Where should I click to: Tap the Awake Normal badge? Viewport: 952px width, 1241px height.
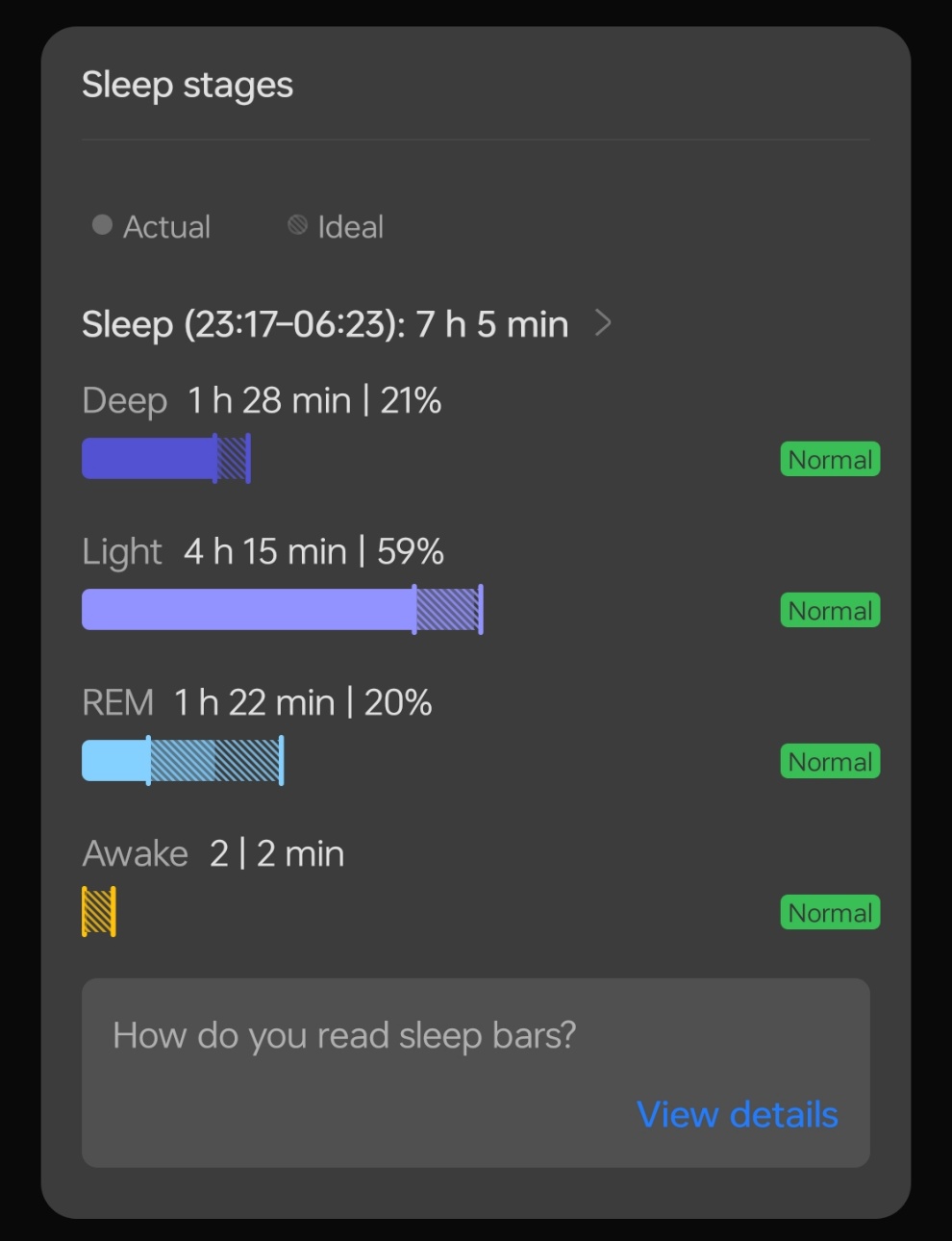click(829, 913)
